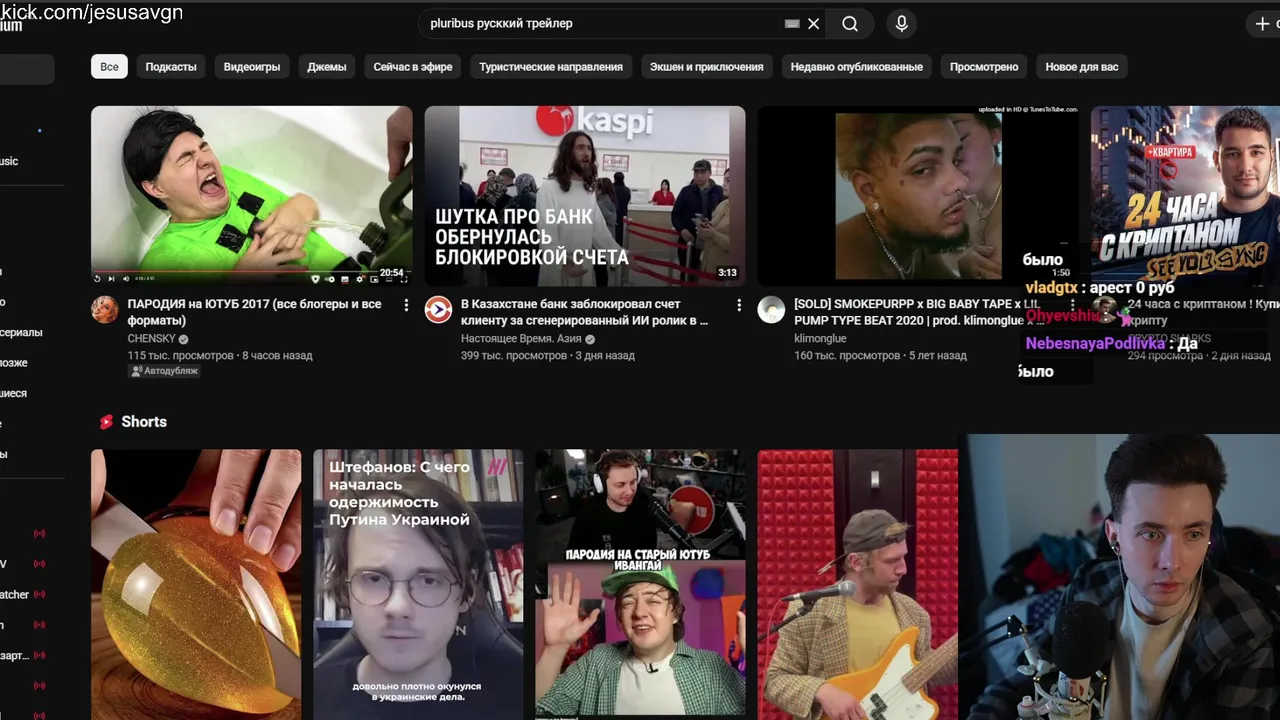Open three-dot menu for ПАРОДИЯ на ЮТУБ video
The image size is (1280, 720).
(406, 305)
